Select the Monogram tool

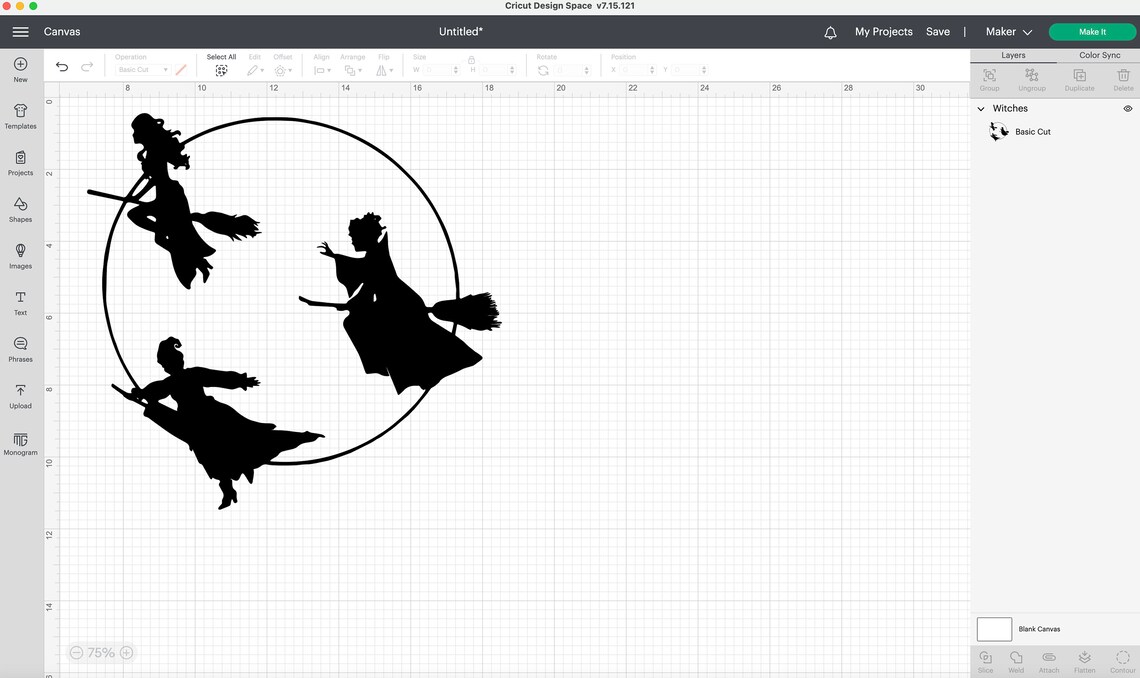coord(20,440)
